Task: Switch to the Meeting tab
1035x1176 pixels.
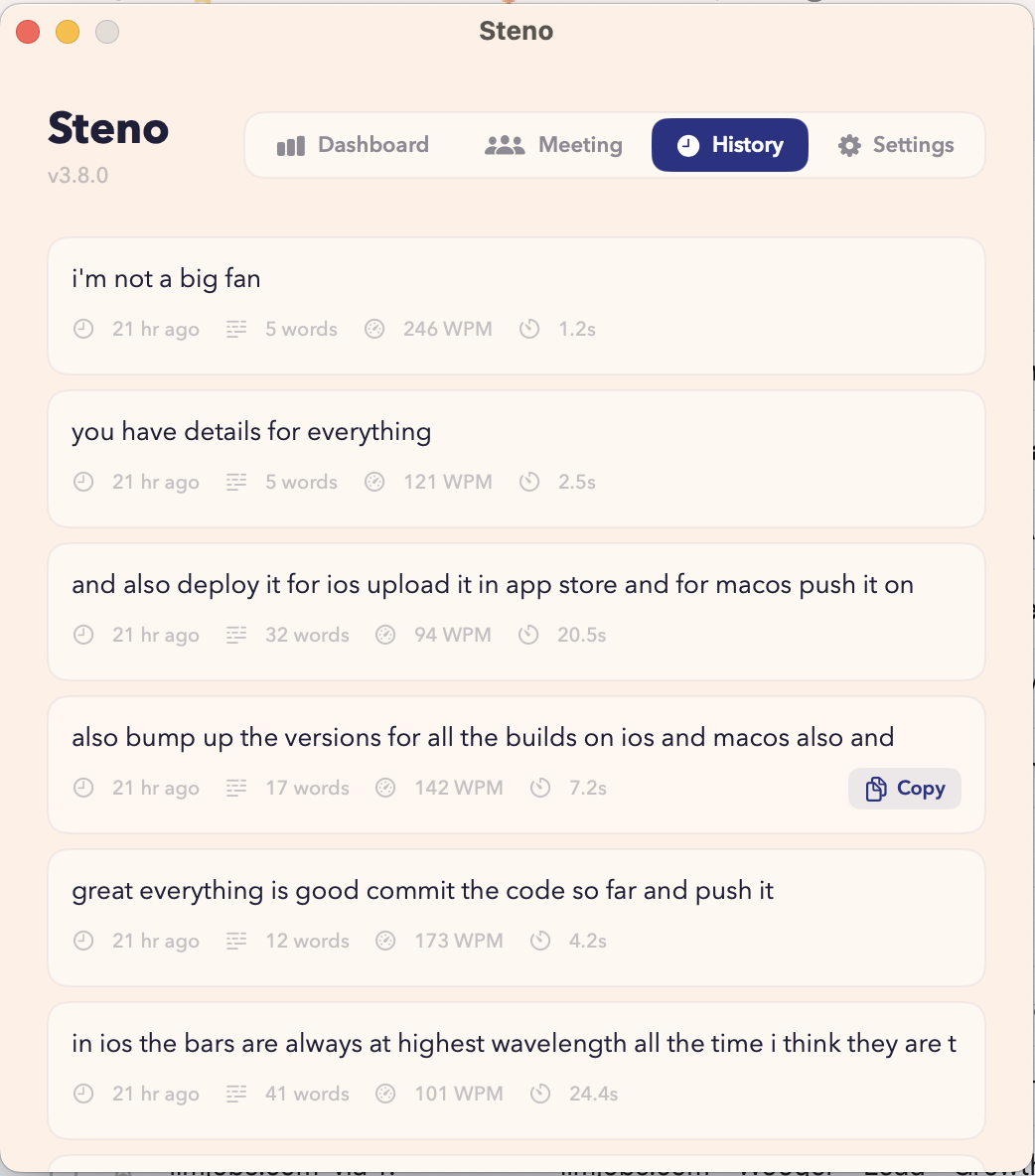Action: point(553,145)
